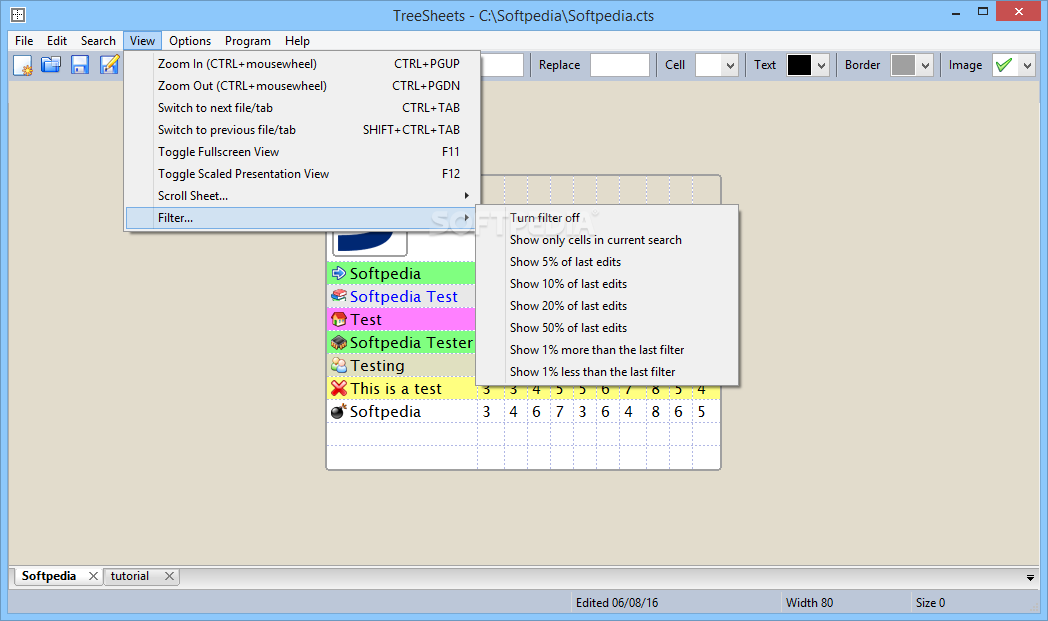Image resolution: width=1048 pixels, height=621 pixels.
Task: Select Switch to previous file/tab
Action: pos(303,130)
